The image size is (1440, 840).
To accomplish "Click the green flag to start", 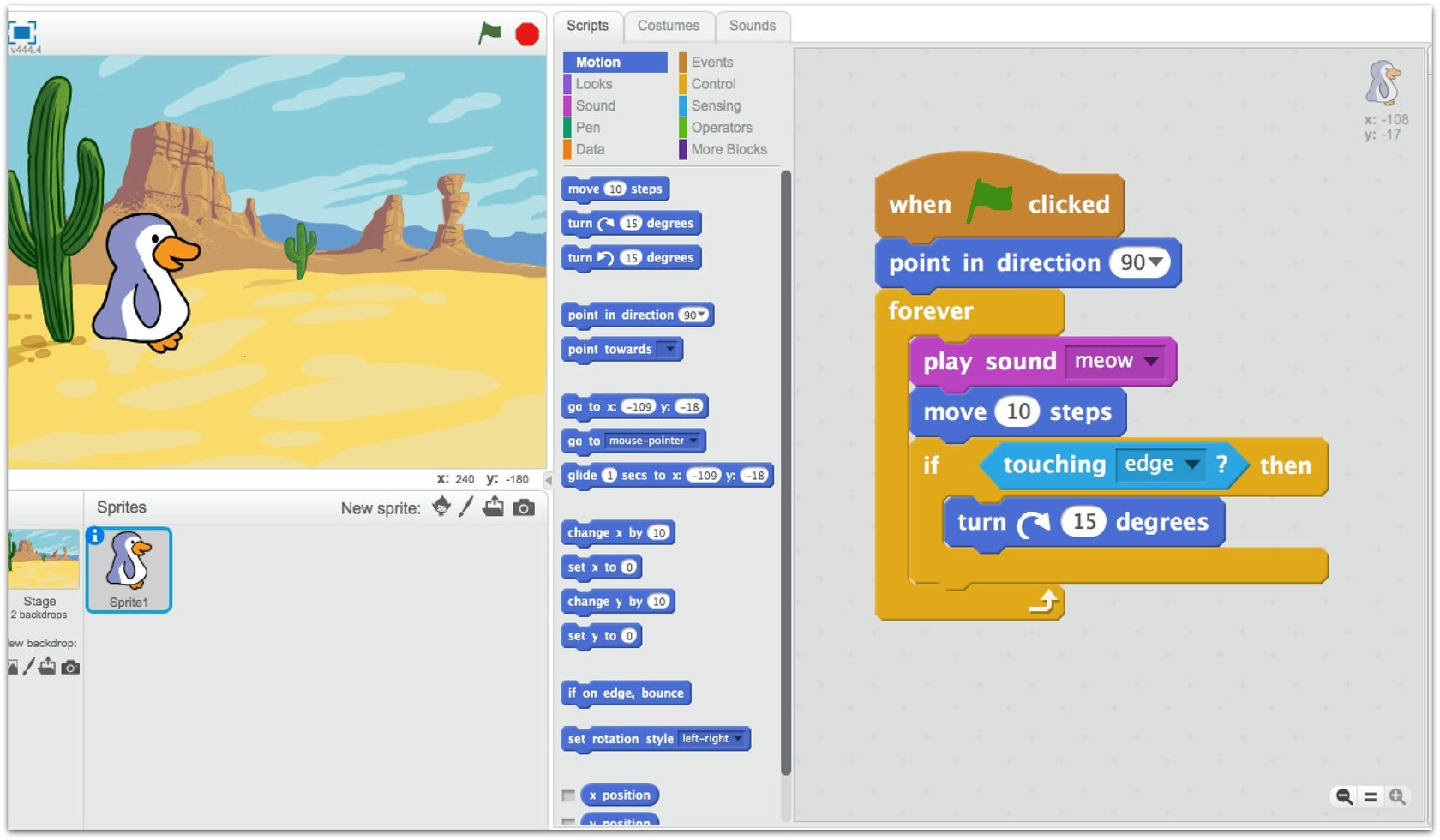I will (489, 33).
